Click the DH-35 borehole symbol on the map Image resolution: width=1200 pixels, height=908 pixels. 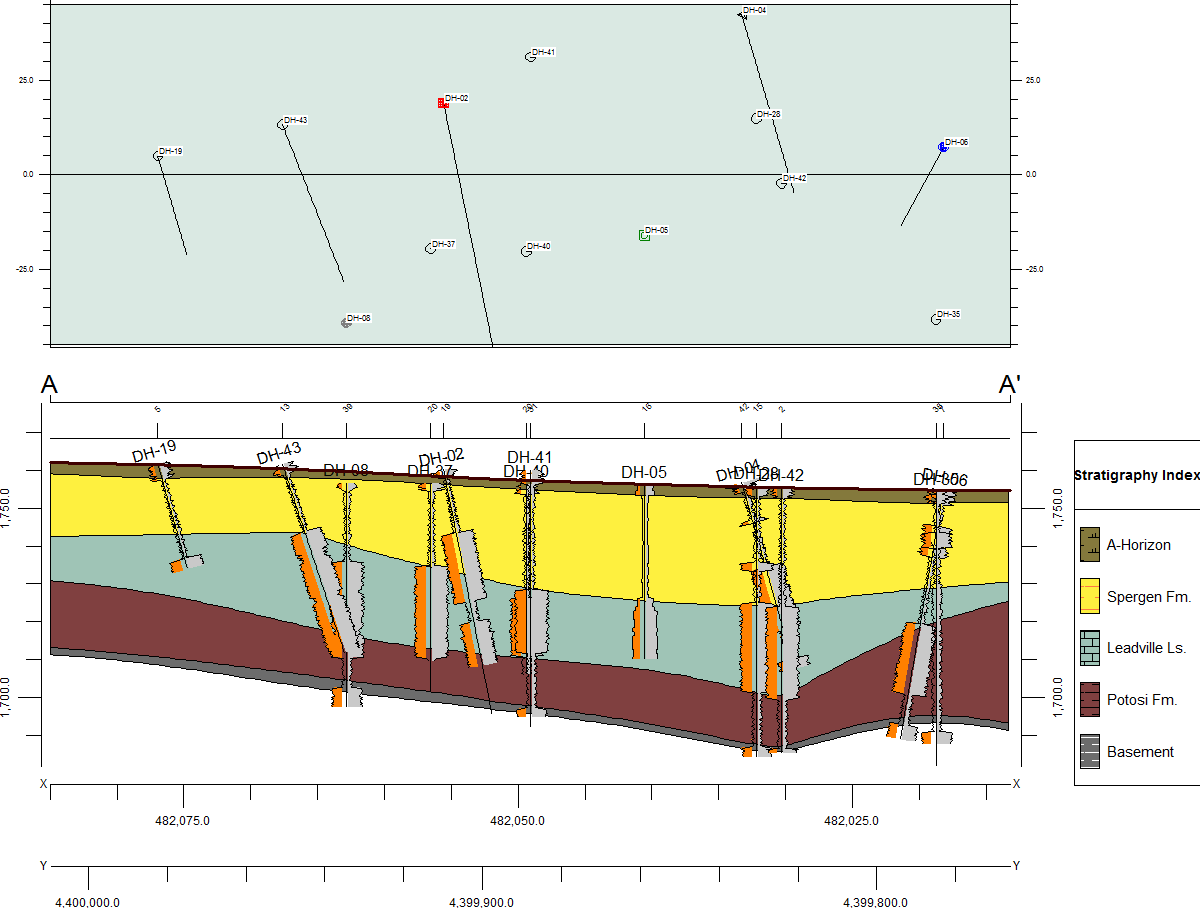936,319
